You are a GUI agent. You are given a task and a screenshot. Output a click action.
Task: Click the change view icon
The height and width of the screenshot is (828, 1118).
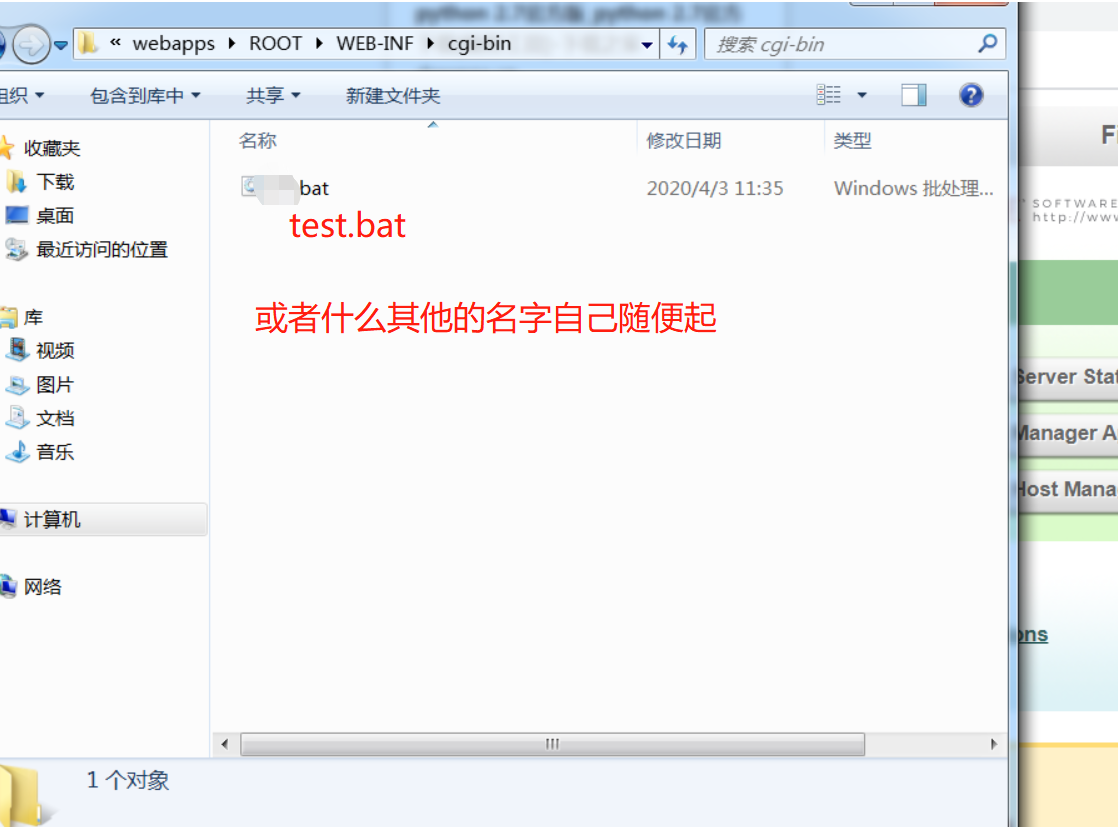pos(829,95)
